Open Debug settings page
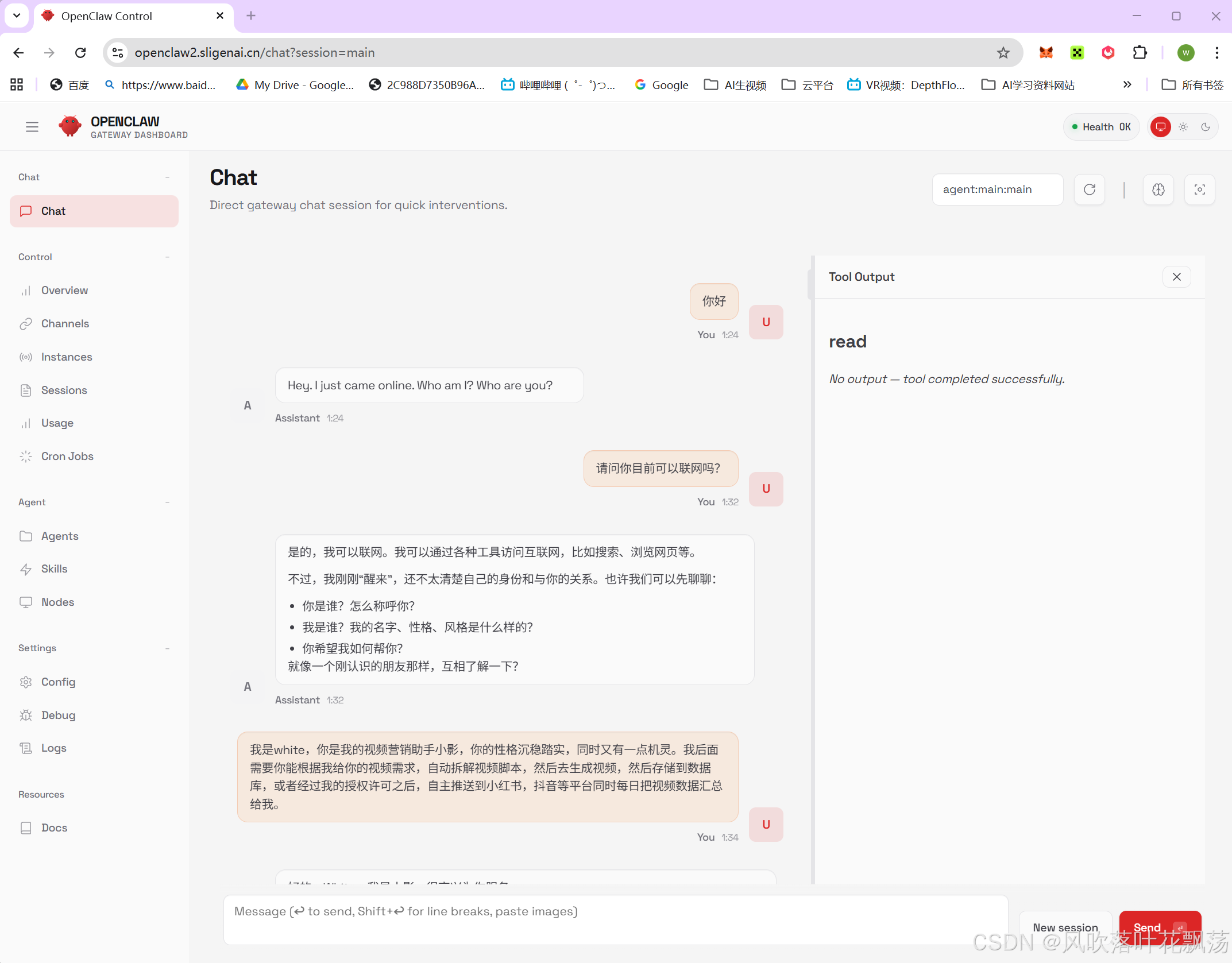 click(x=58, y=716)
